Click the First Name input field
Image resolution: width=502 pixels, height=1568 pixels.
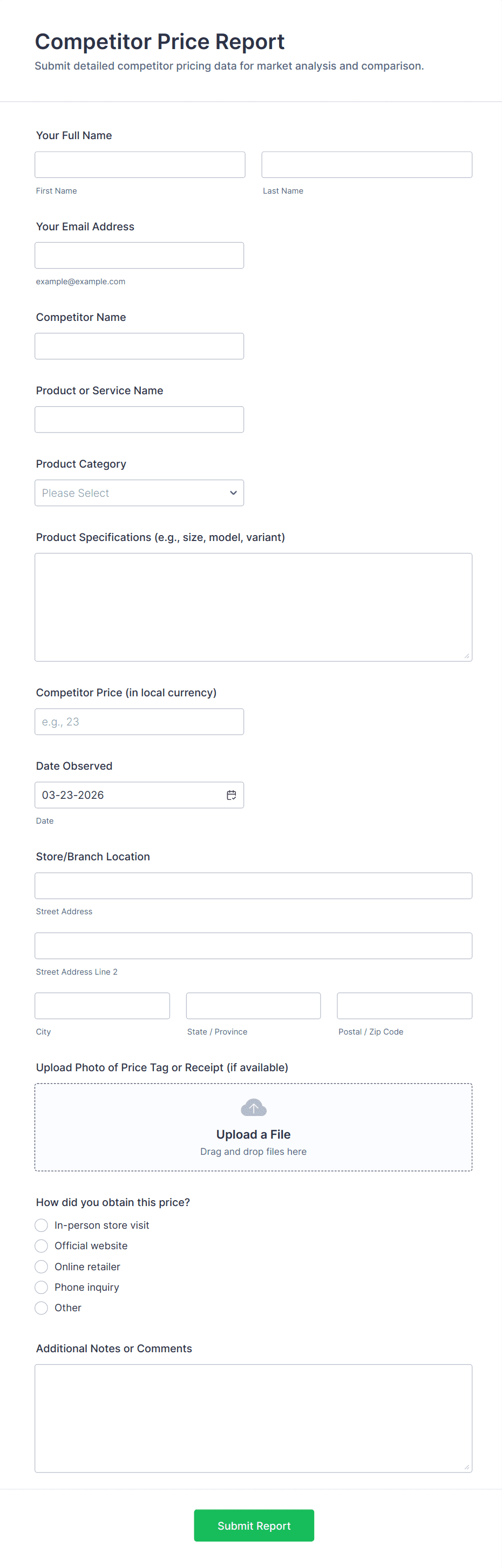pos(140,165)
